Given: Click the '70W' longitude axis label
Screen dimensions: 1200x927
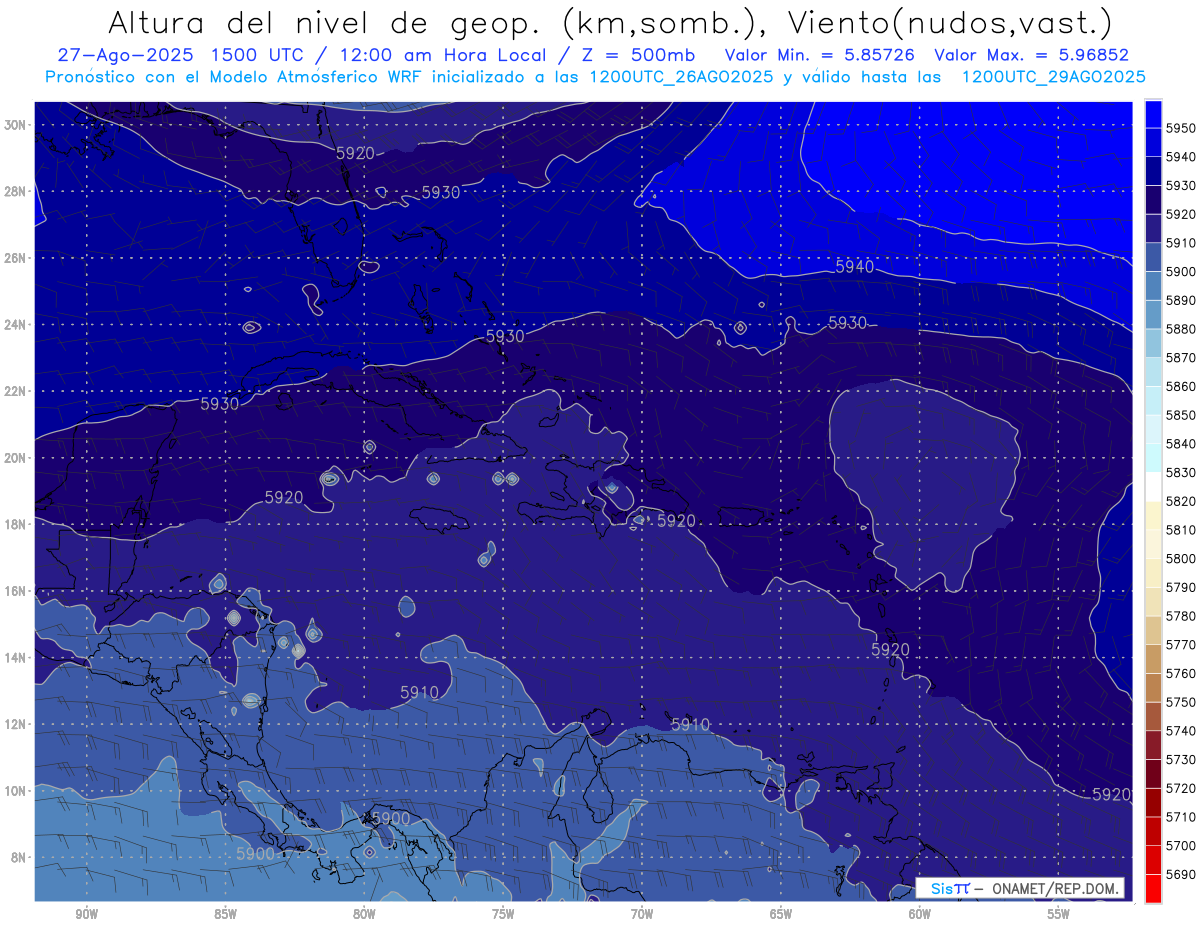Looking at the screenshot, I should pyautogui.click(x=642, y=914).
